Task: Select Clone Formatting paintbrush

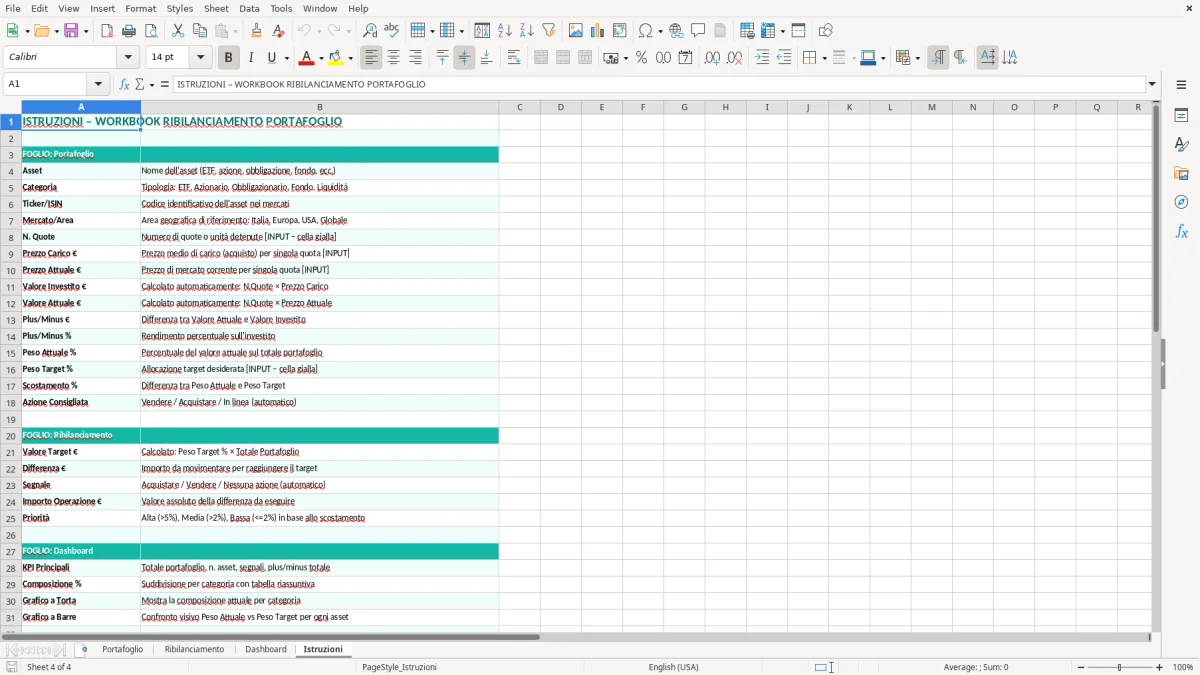Action: 257,31
